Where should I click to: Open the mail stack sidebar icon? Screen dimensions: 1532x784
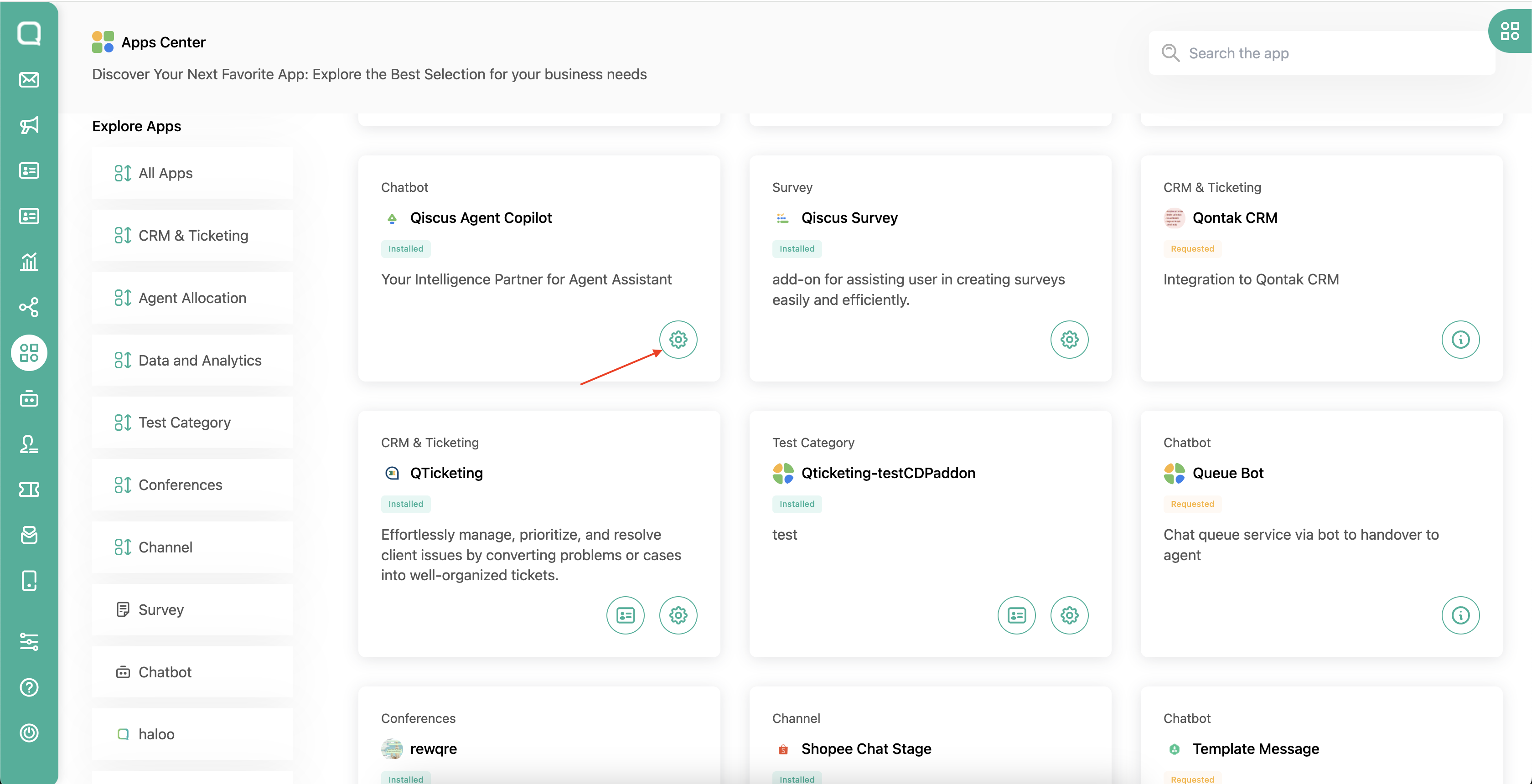tap(29, 535)
